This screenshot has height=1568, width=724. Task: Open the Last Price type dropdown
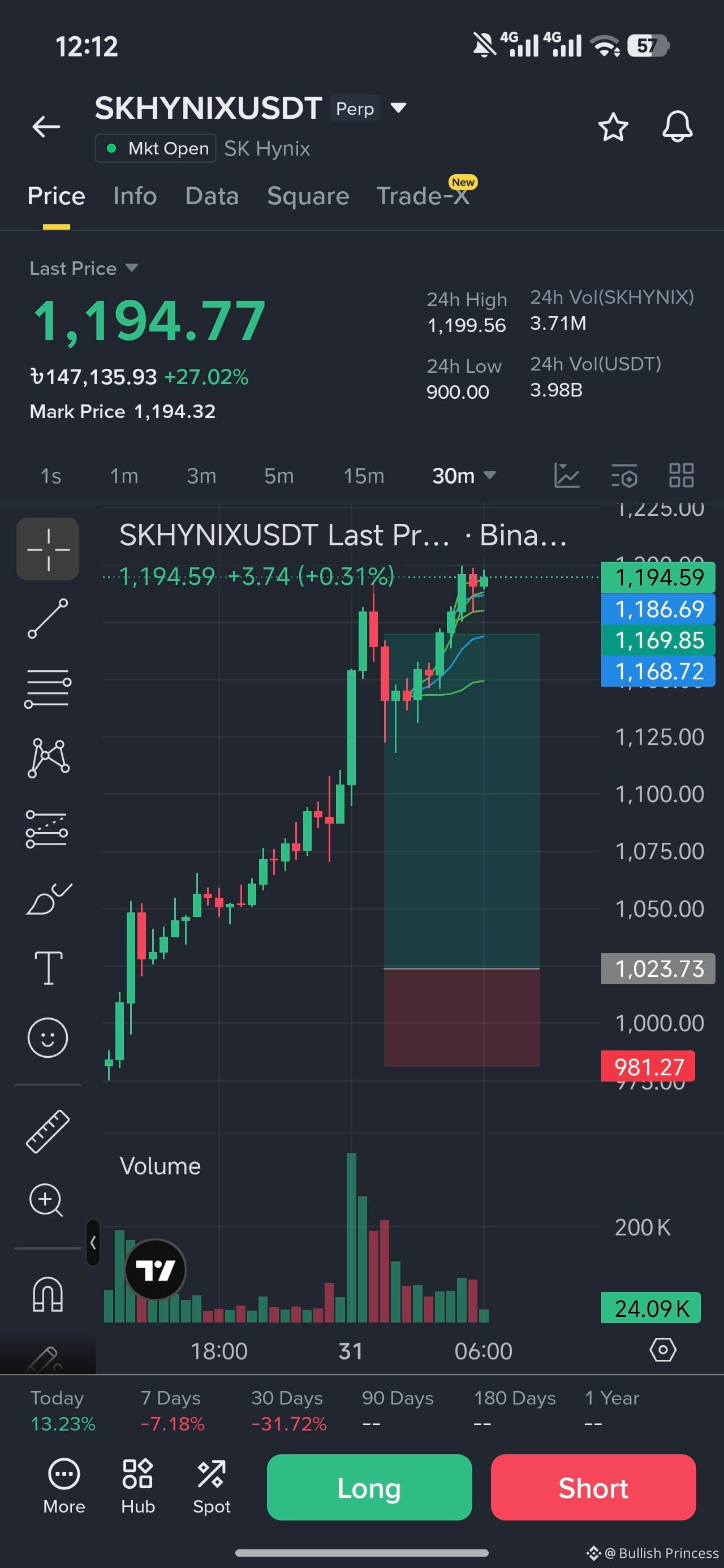click(x=84, y=269)
